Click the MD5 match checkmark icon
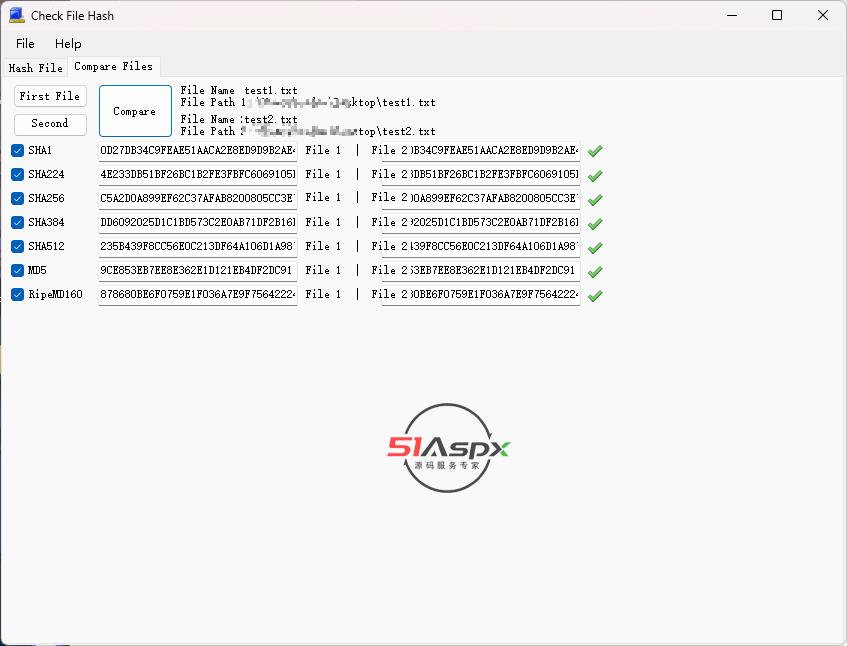 pos(595,271)
